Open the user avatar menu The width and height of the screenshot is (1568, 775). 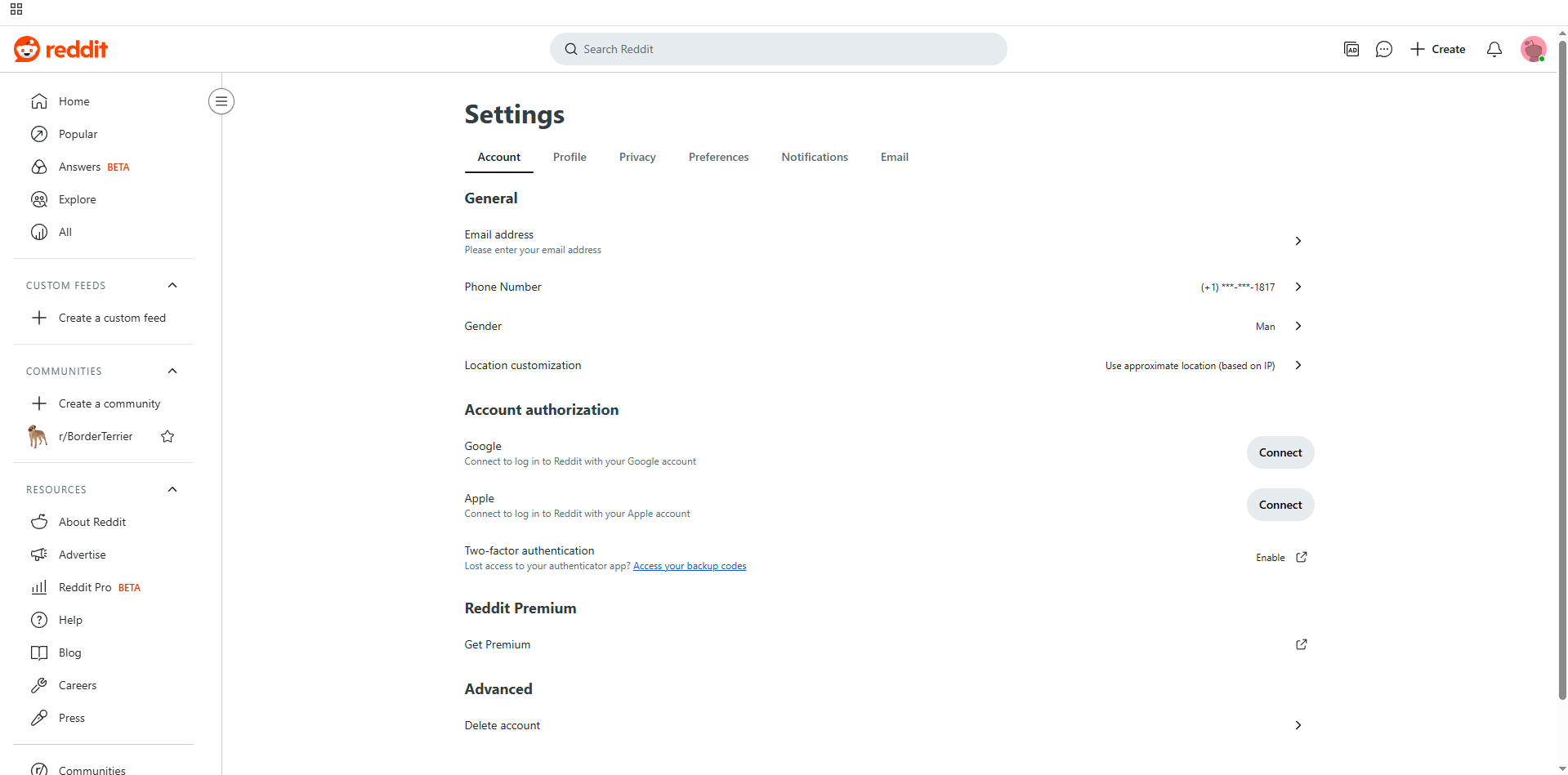click(1533, 49)
